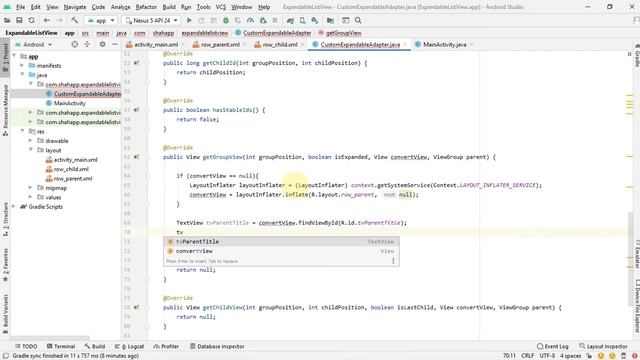Viewport: 640px width, 360px height.
Task: Click the Sync Project with Gradle icon
Action: [290, 20]
